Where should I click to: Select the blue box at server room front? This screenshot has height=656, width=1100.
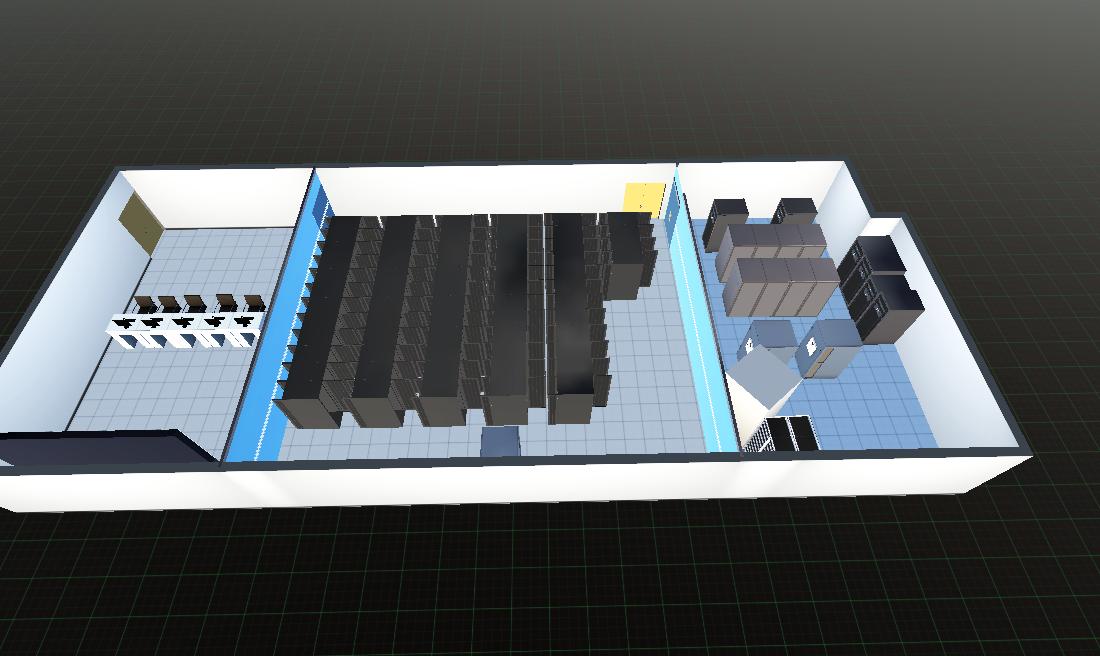(x=500, y=441)
